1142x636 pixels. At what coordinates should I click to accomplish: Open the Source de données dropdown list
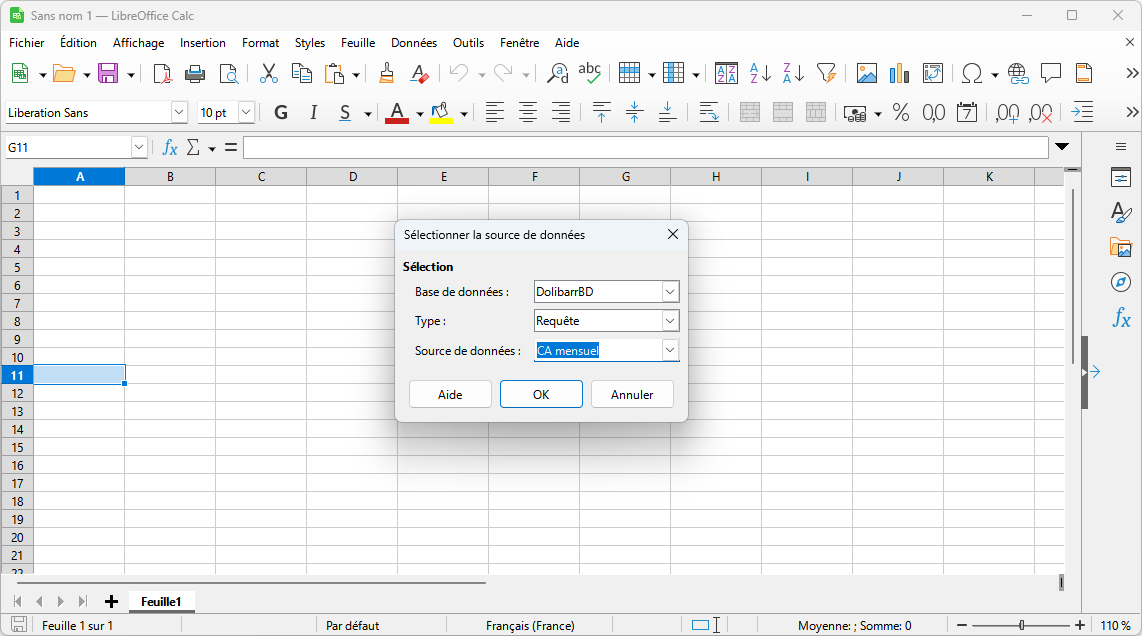pos(670,350)
